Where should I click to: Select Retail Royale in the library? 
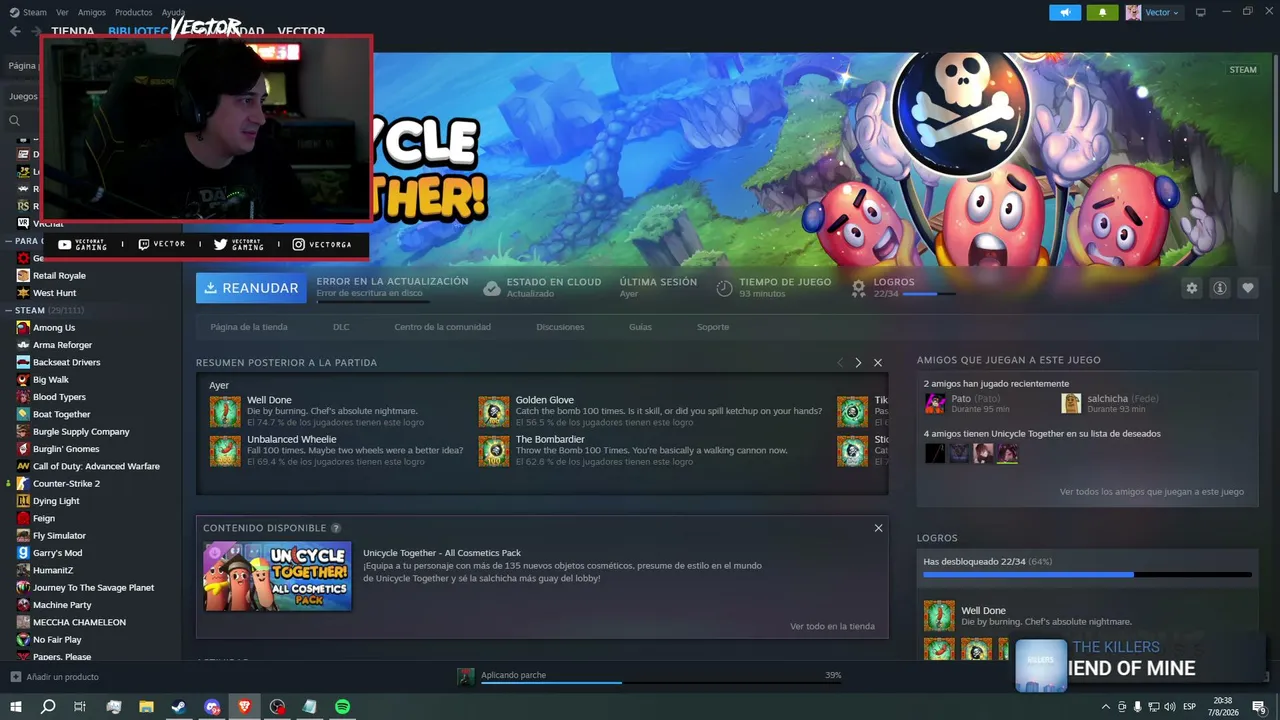click(59, 276)
